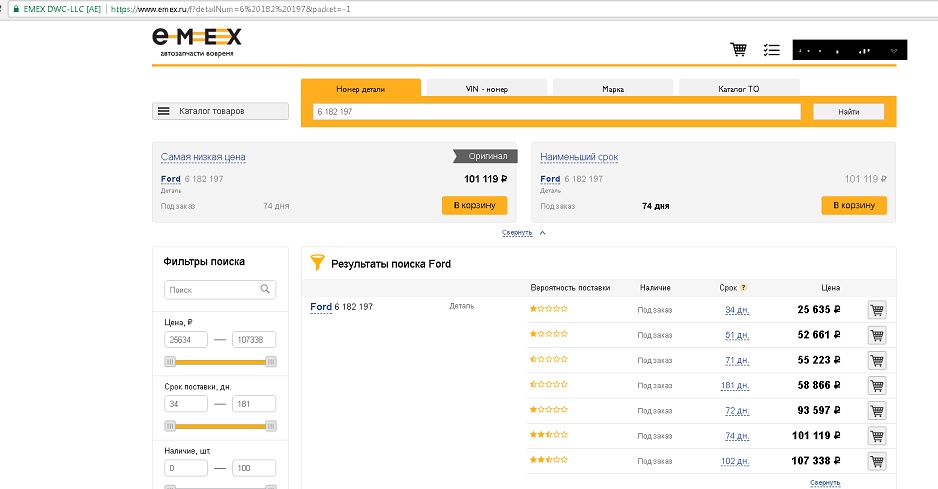Switch to the Каталог ТО tab
The image size is (938, 489).
(739, 89)
